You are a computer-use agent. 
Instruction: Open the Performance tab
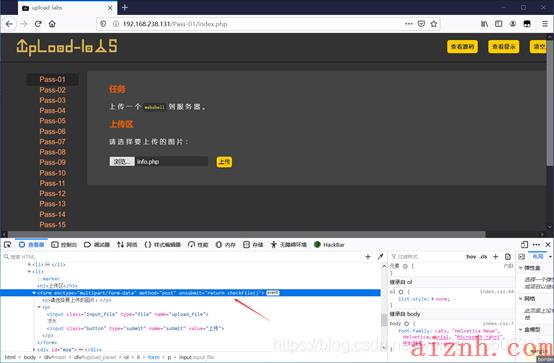(198, 245)
